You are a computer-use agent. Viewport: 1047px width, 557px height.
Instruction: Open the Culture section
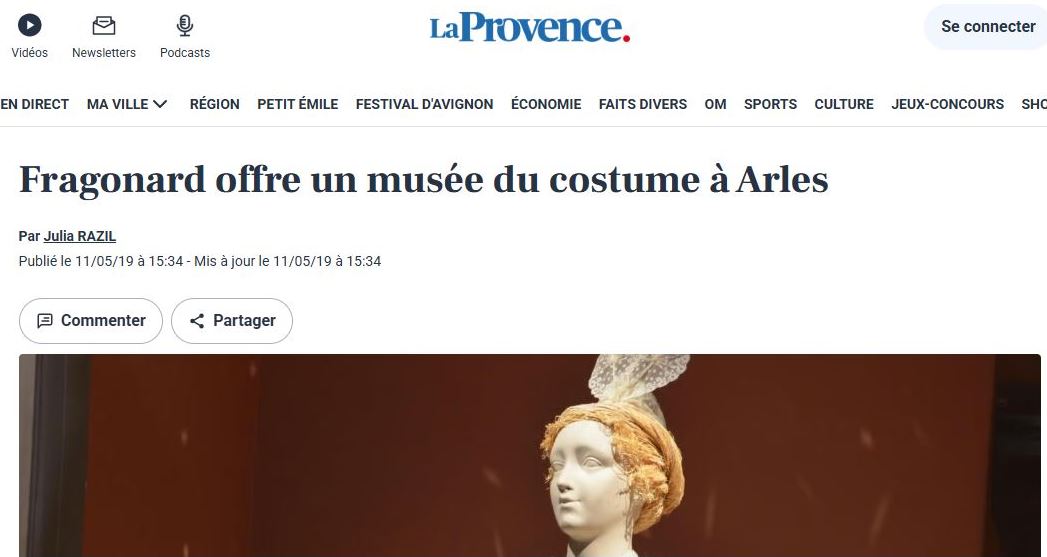pos(844,104)
